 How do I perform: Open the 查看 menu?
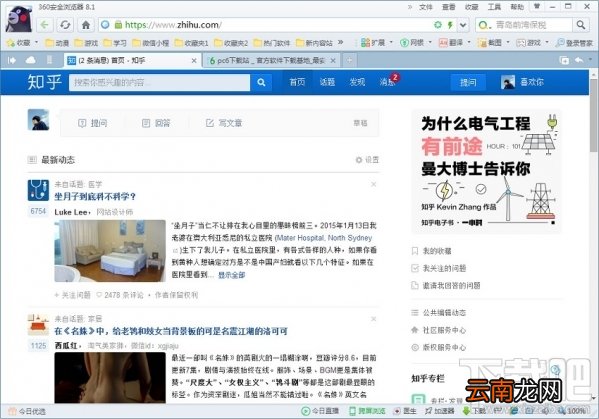click(x=448, y=7)
